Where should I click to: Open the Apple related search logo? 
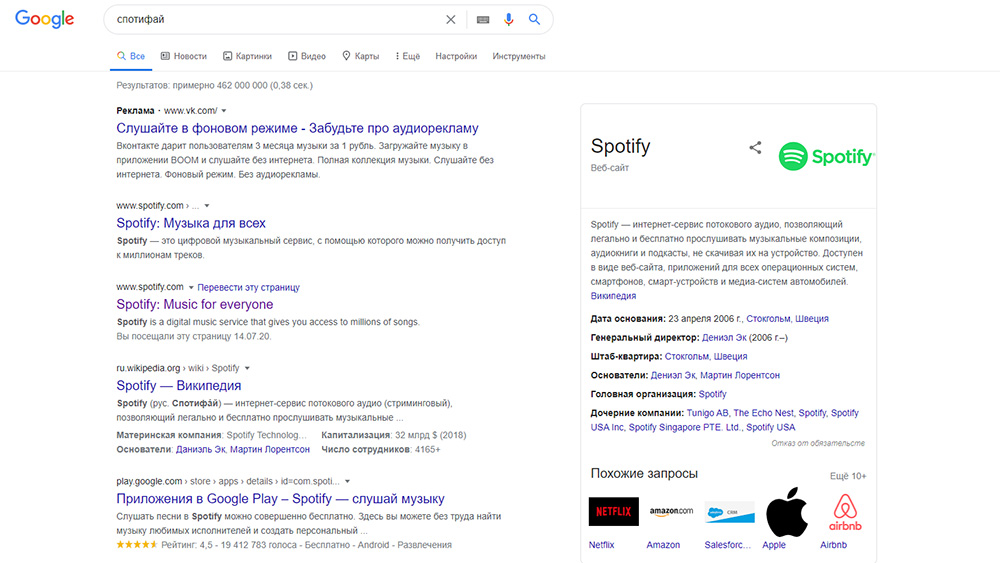pyautogui.click(x=787, y=511)
